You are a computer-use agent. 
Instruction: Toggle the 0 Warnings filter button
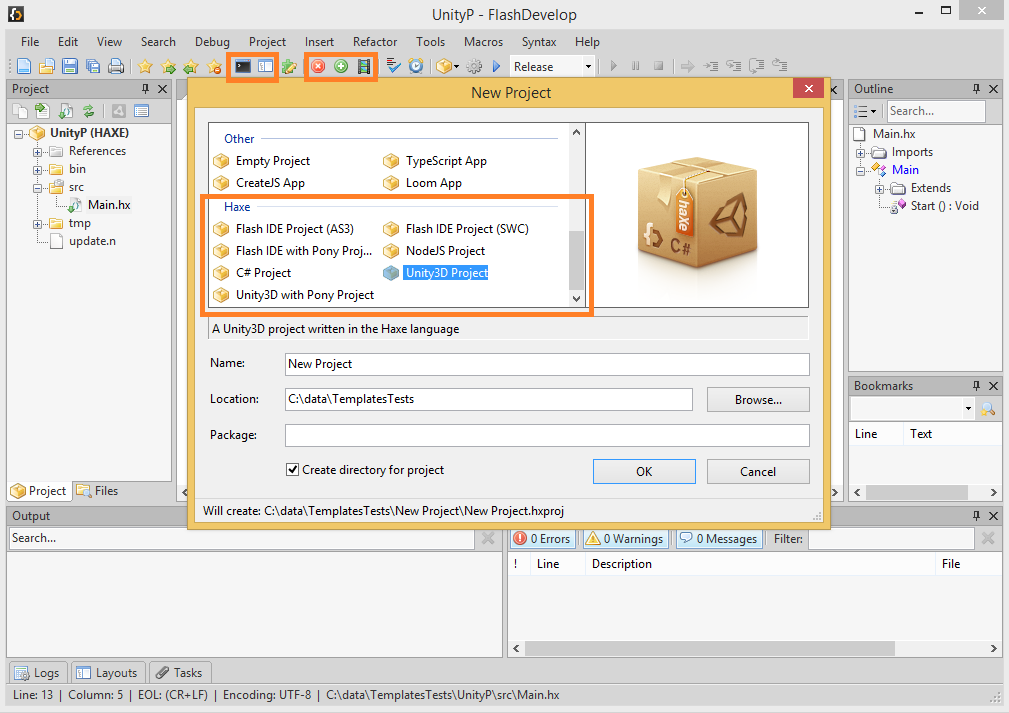(624, 539)
